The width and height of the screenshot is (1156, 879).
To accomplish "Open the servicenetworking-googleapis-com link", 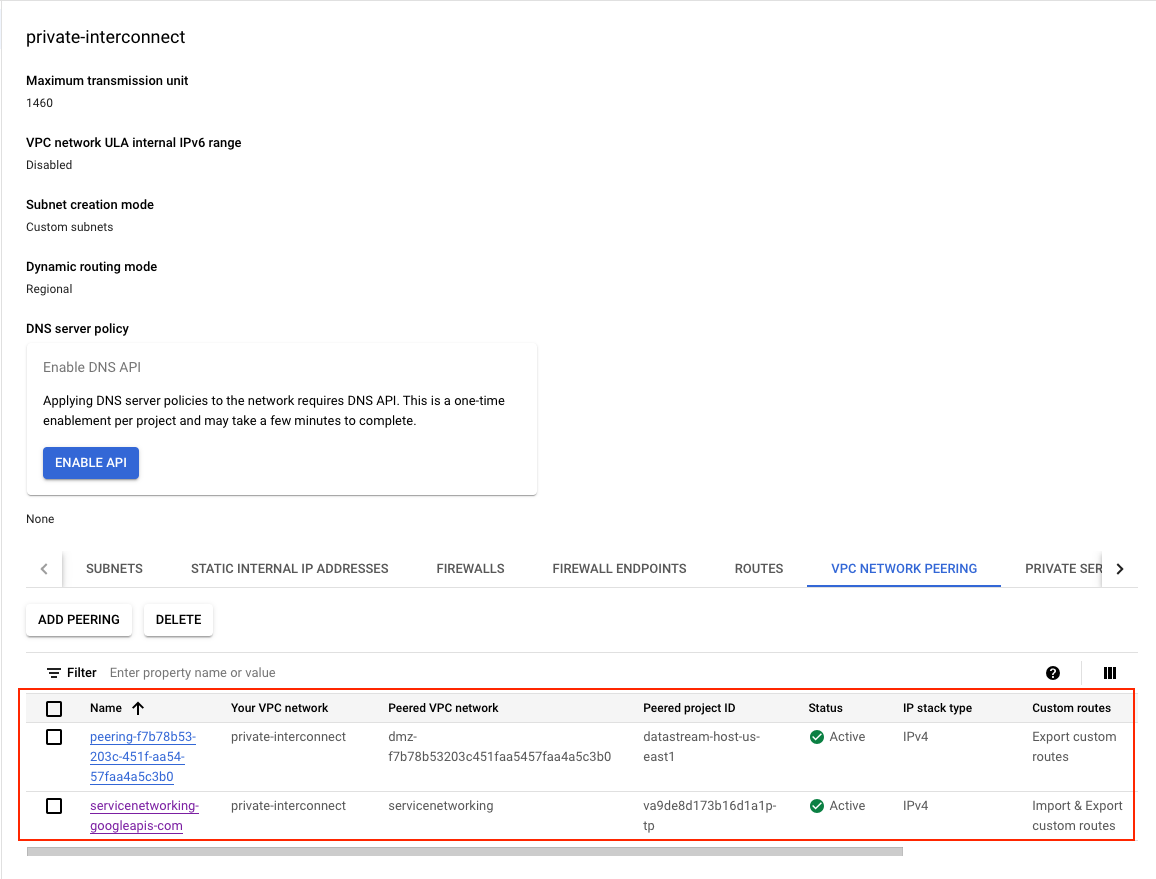I will point(144,815).
